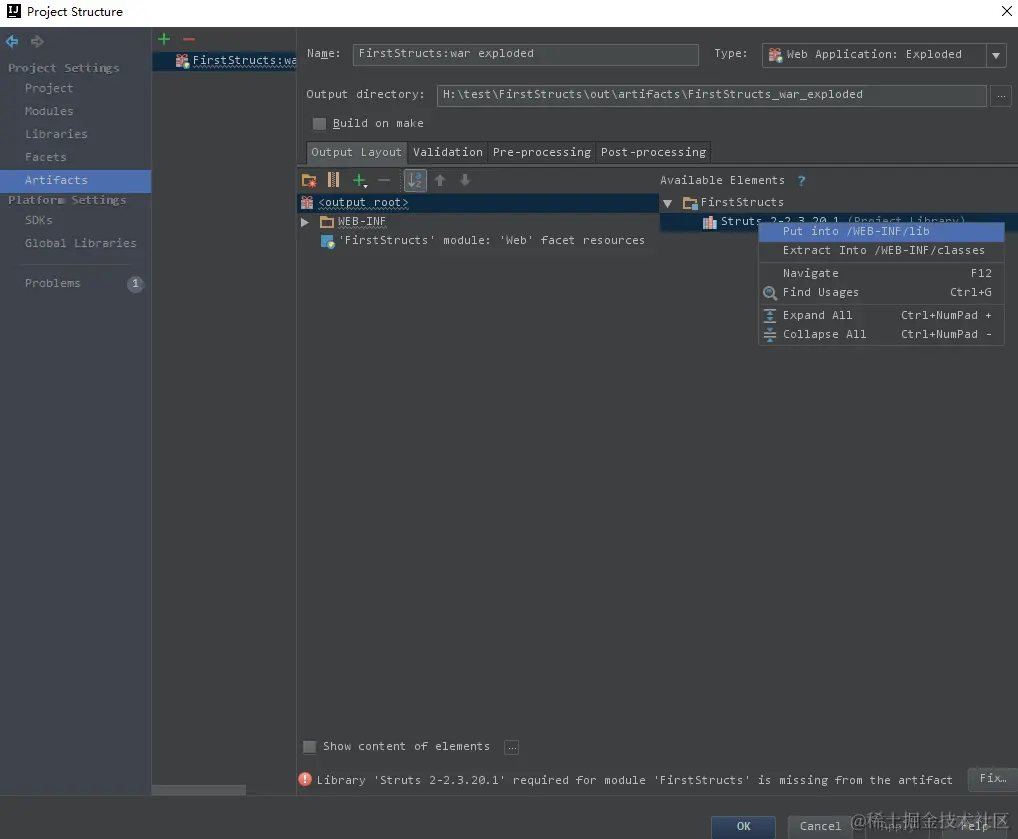Screen dimensions: 1018x839
Task: Select Navigate in context menu
Action: [x=881, y=273]
